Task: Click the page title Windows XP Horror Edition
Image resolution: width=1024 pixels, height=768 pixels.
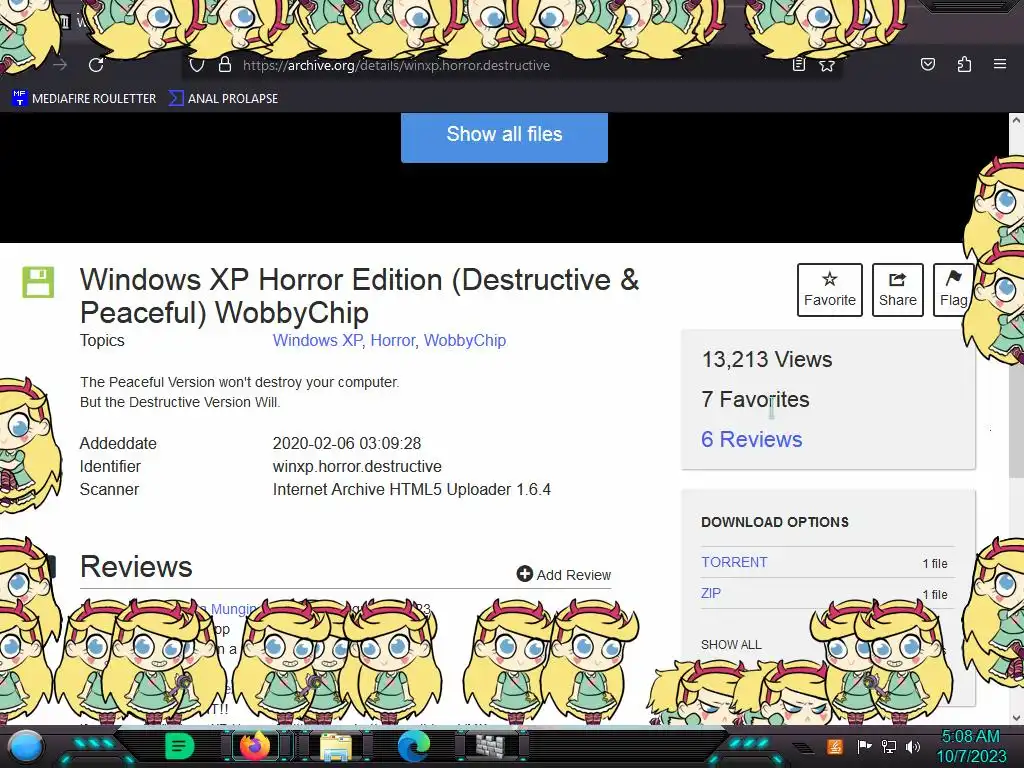Action: (x=359, y=296)
